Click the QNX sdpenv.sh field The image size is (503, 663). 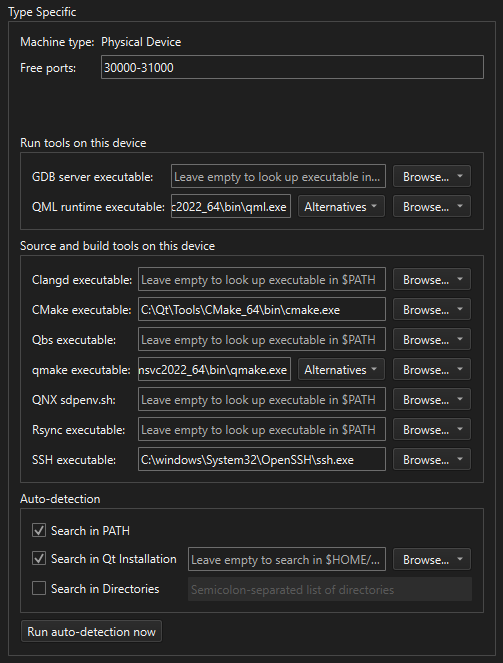tap(262, 400)
